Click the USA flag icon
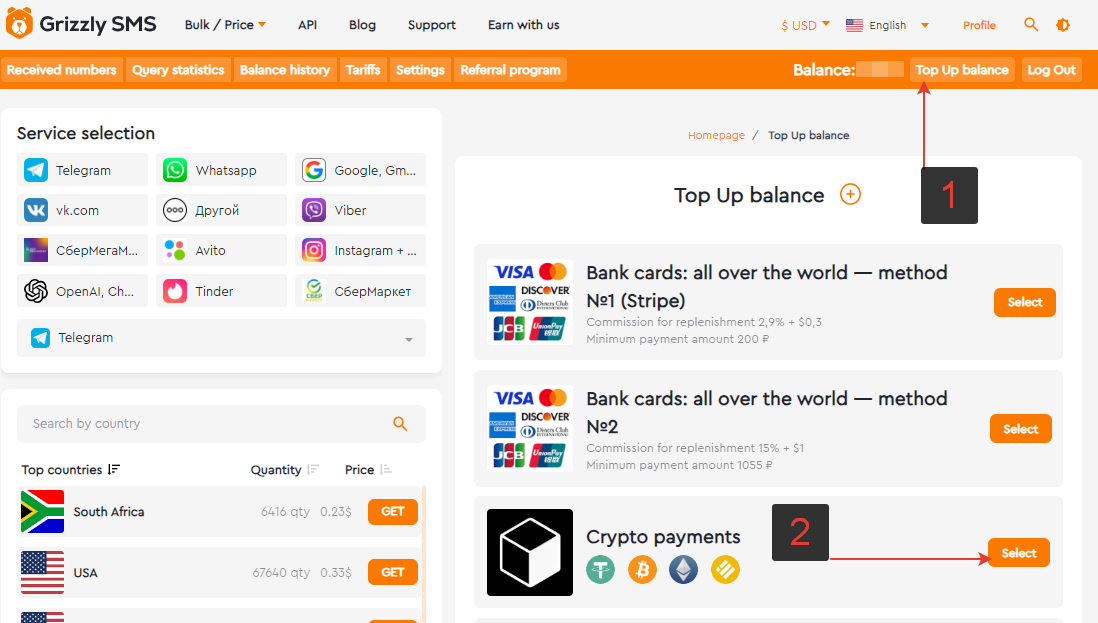Image resolution: width=1098 pixels, height=623 pixels. [42, 573]
